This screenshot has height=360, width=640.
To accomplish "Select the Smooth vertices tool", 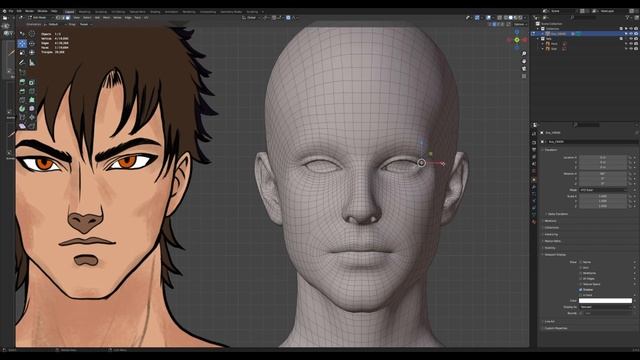I will 32,109.
